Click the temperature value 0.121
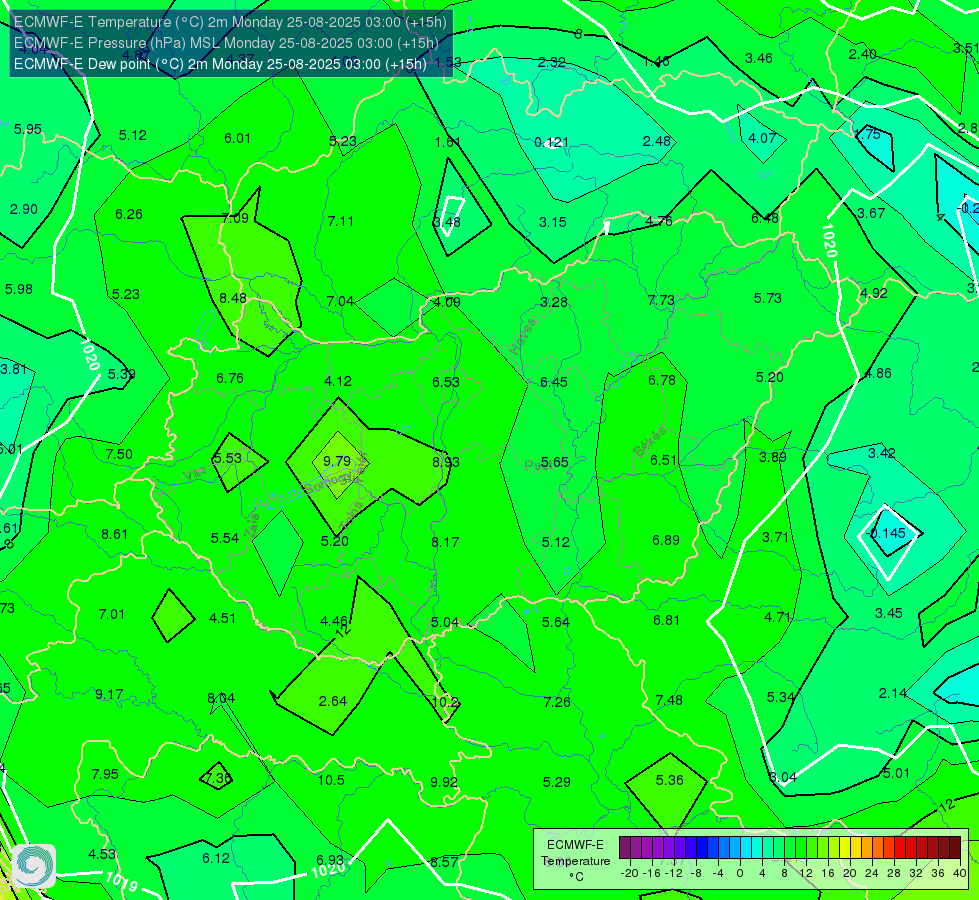Viewport: 979px width, 900px height. [551, 142]
